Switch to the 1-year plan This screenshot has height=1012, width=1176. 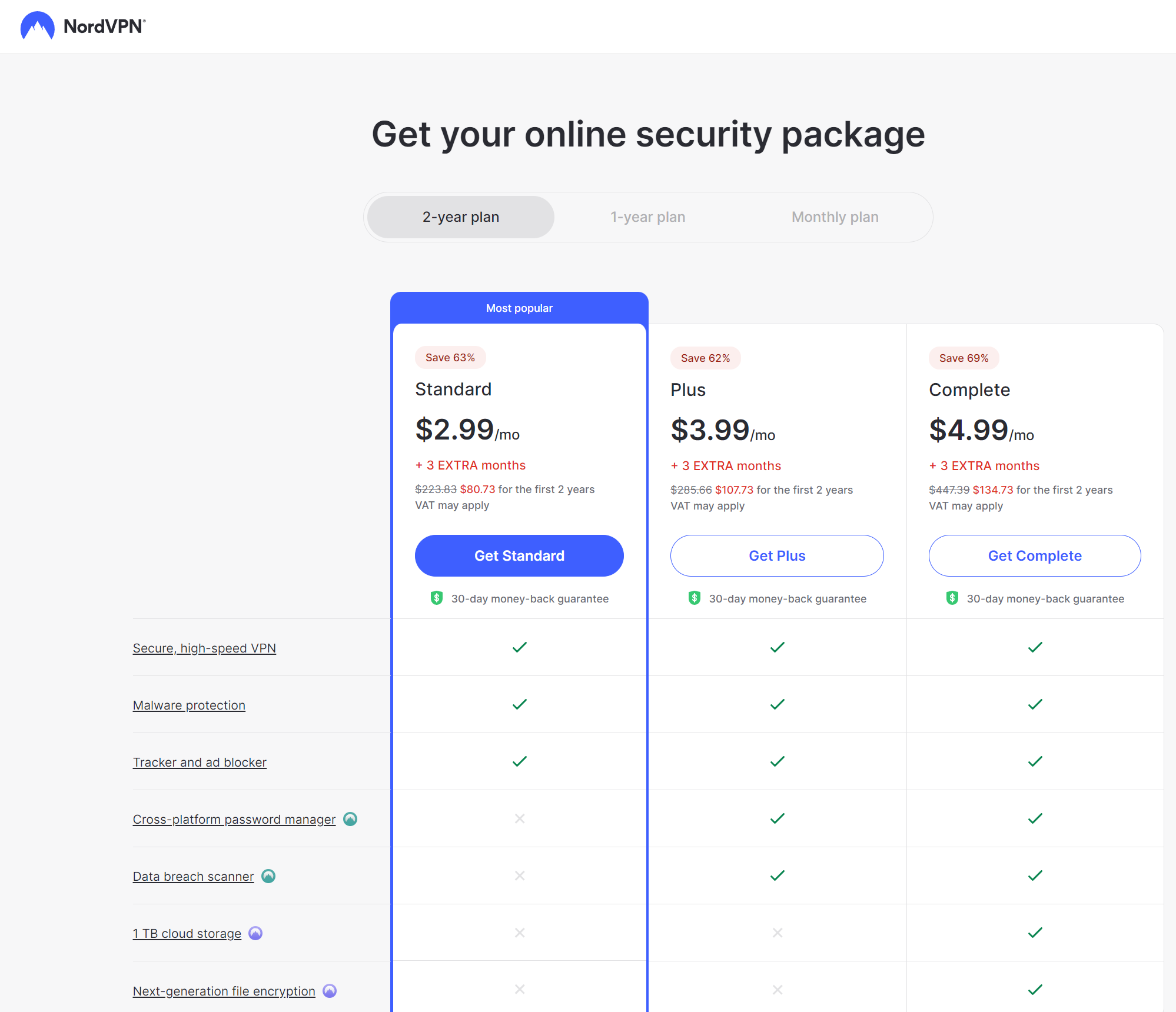point(647,217)
